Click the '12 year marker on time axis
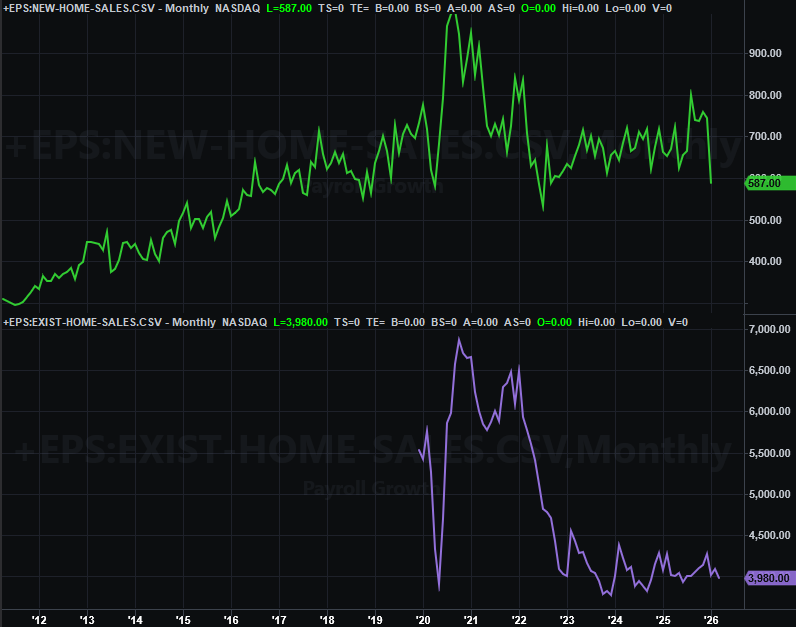 [x=38, y=618]
